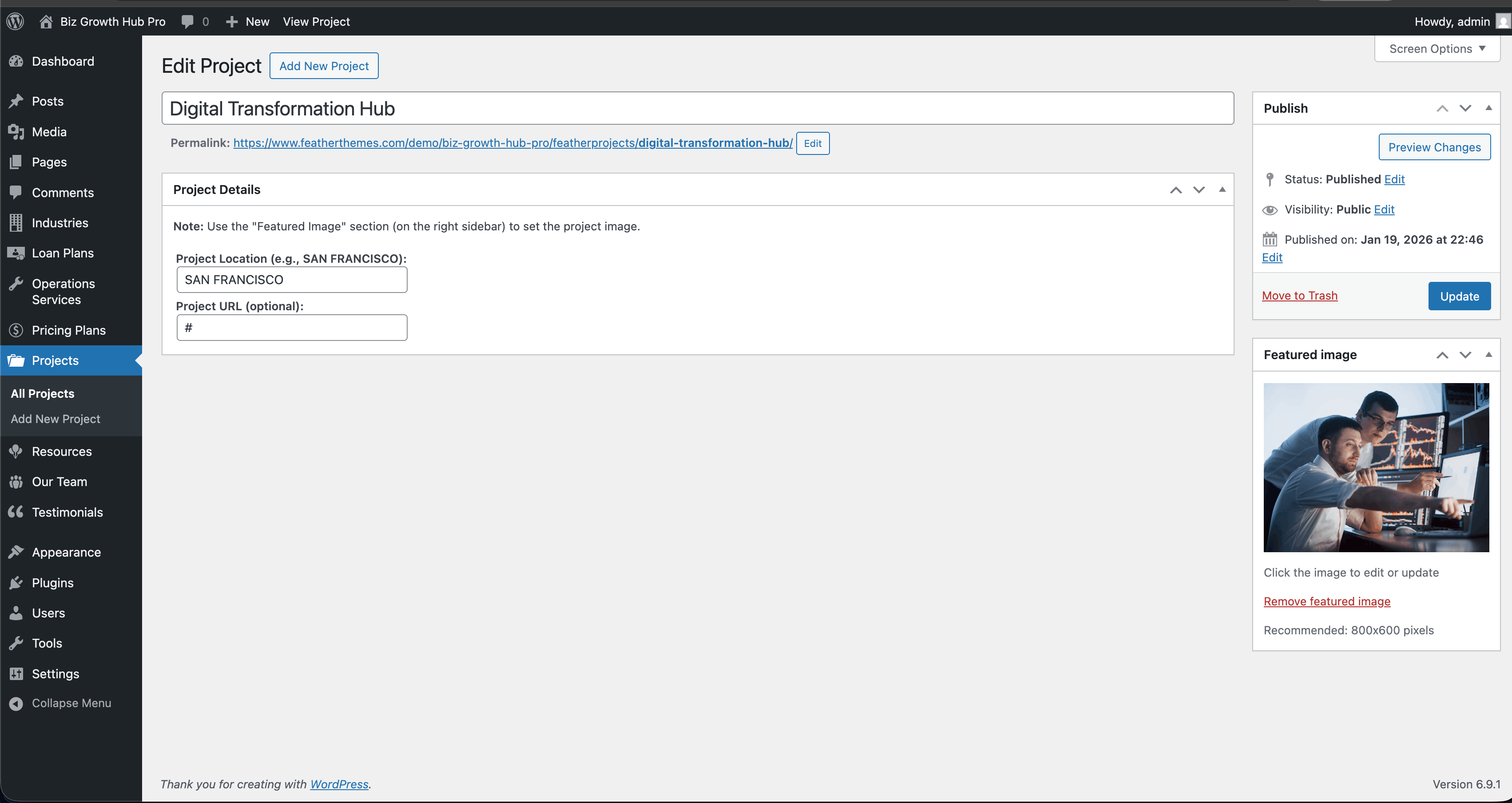Open the New menu in admin bar
This screenshot has width=1512, height=803.
[x=248, y=22]
